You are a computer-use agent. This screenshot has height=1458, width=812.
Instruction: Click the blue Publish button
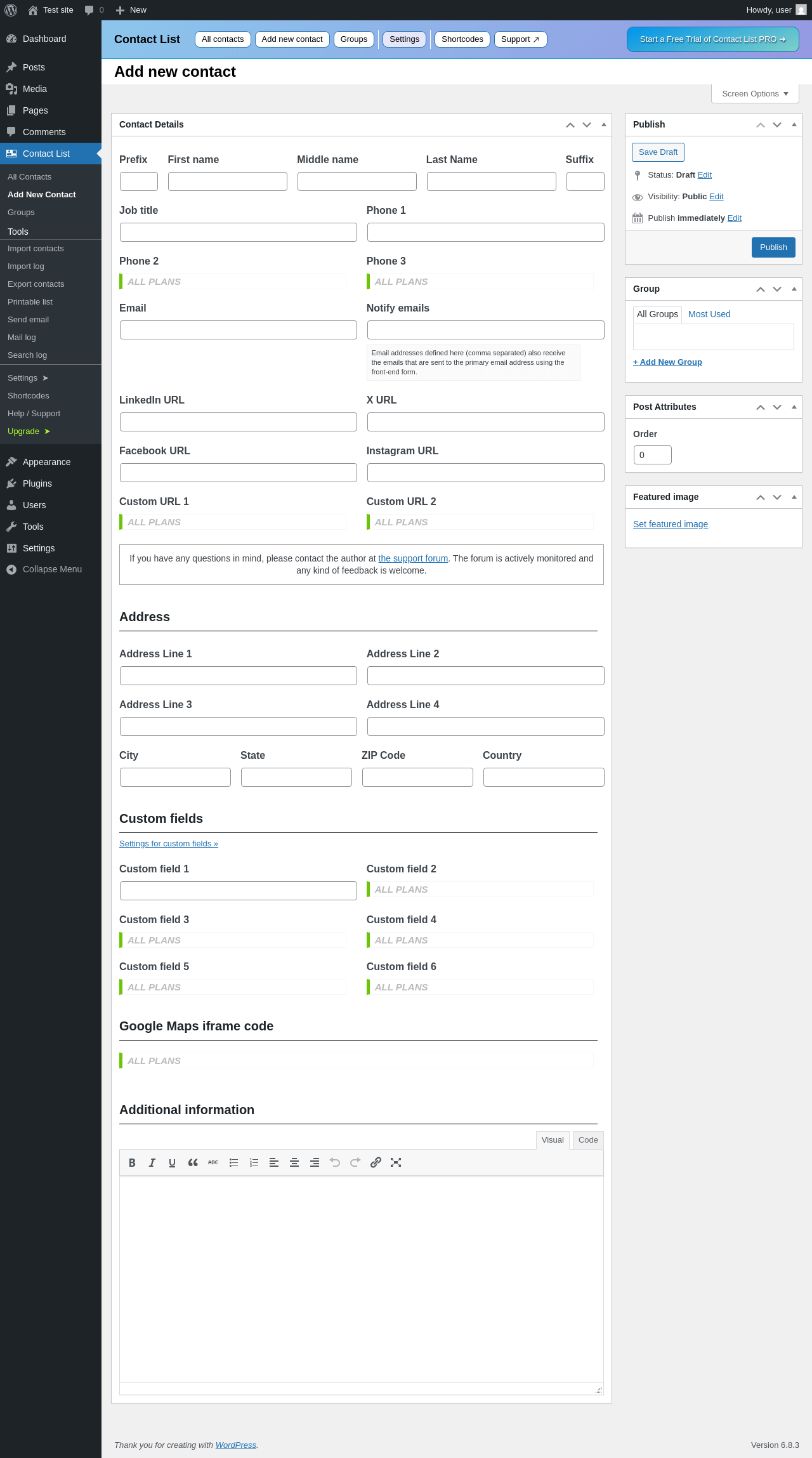tap(773, 247)
